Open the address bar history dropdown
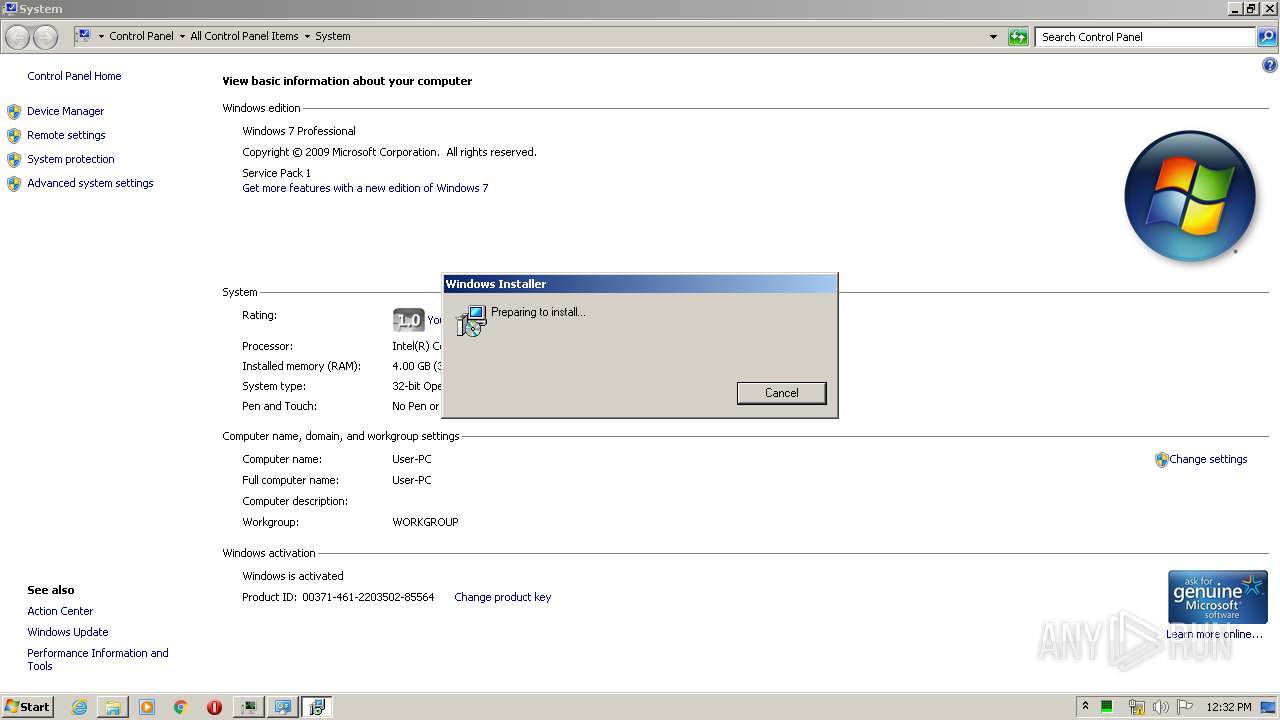Image resolution: width=1280 pixels, height=720 pixels. 993,37
